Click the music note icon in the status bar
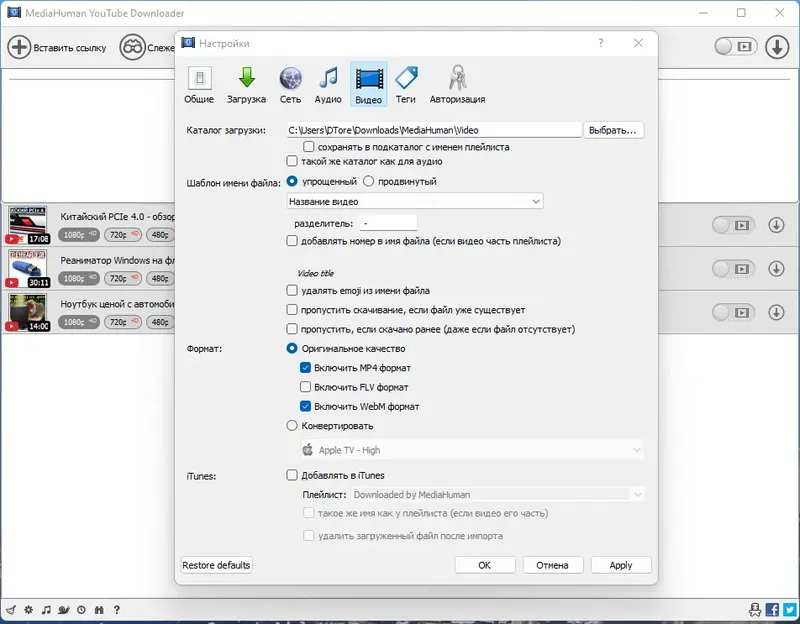Image resolution: width=800 pixels, height=624 pixels. (46, 610)
